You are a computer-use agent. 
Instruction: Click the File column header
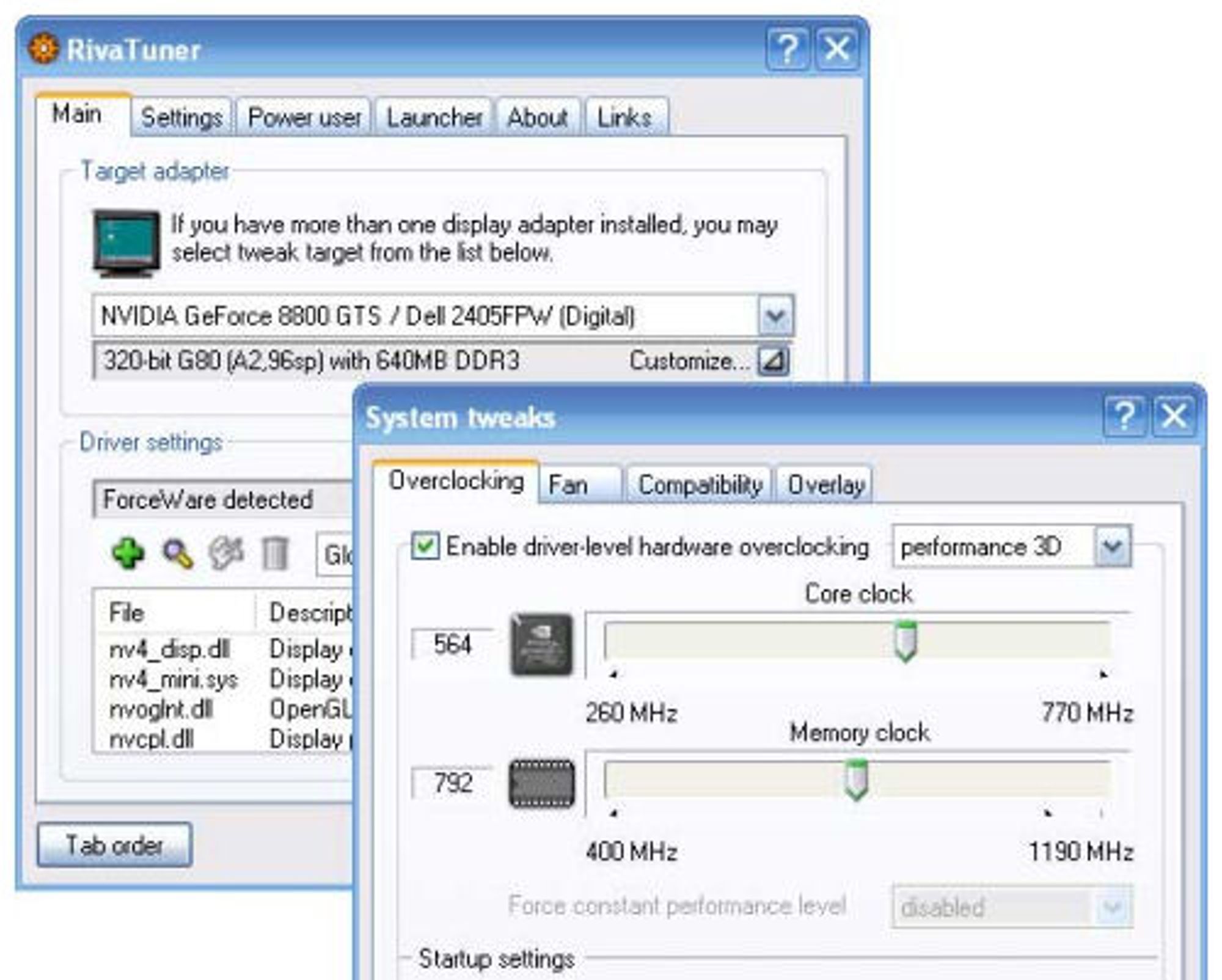pos(175,612)
